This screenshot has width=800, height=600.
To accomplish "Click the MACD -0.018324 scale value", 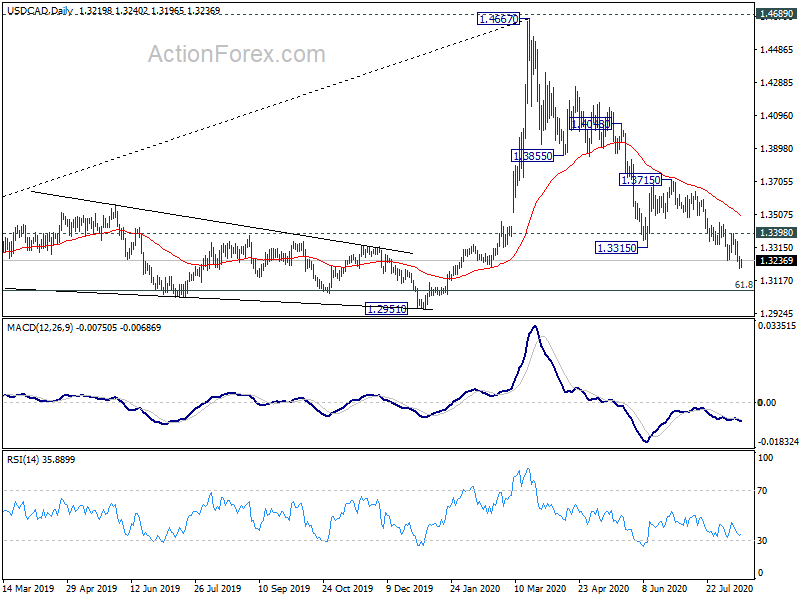I will click(x=777, y=441).
